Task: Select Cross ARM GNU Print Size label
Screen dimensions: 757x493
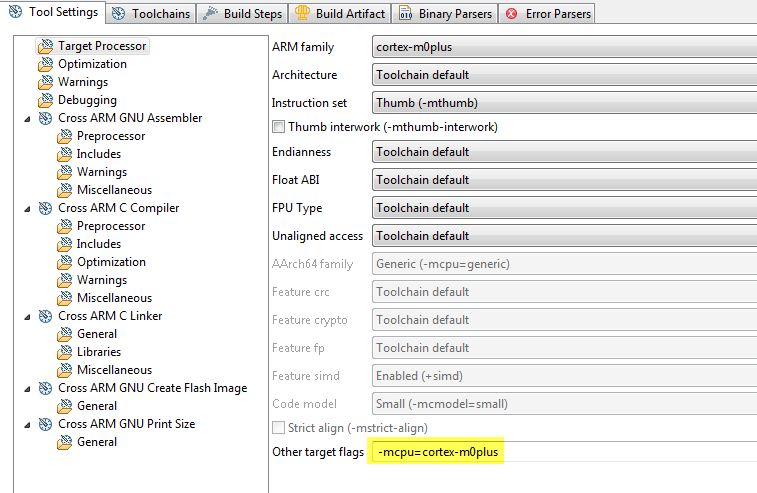Action: tap(126, 424)
